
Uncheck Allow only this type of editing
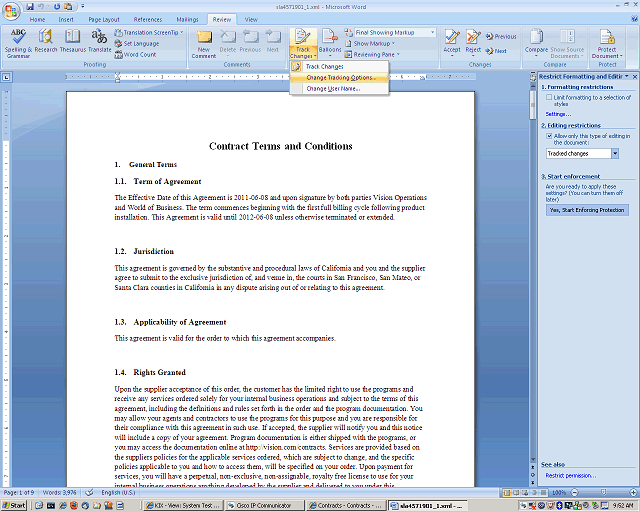pos(549,136)
